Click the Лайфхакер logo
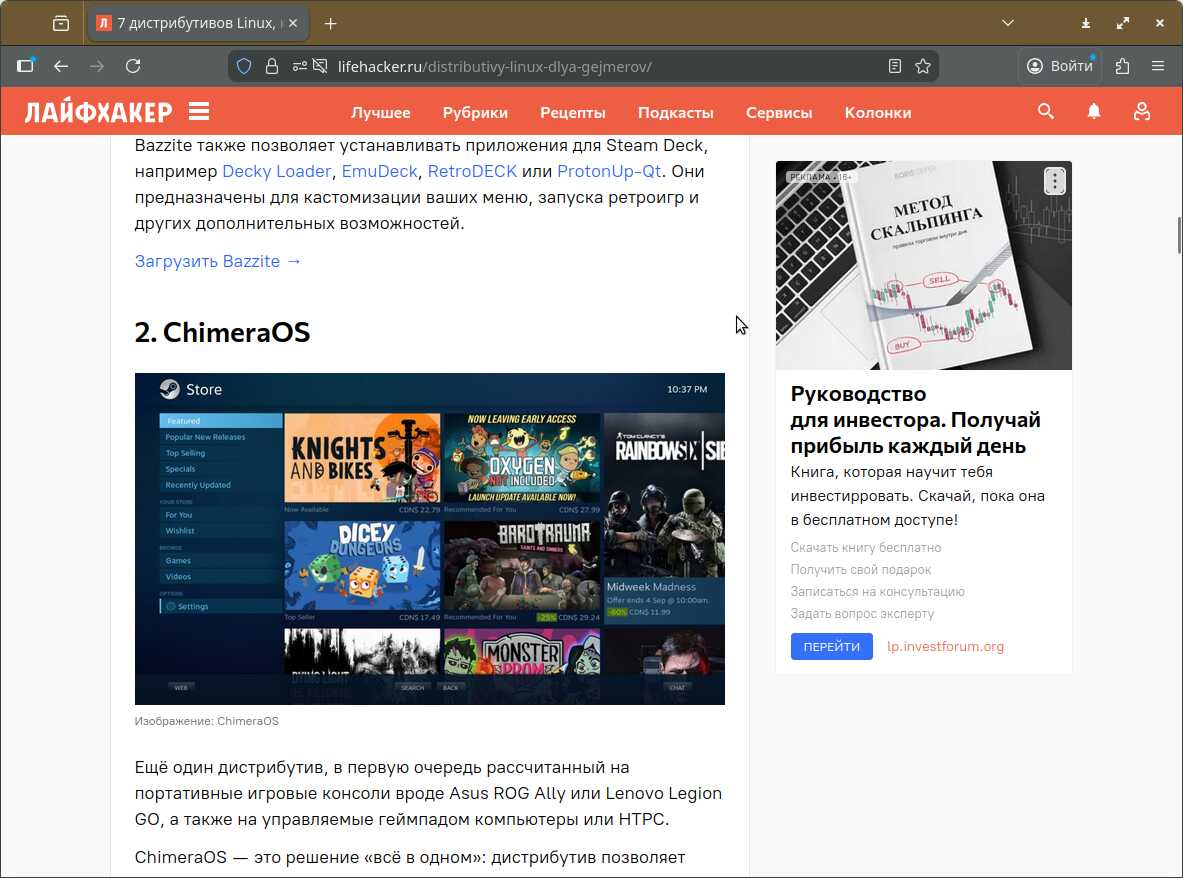 [98, 112]
